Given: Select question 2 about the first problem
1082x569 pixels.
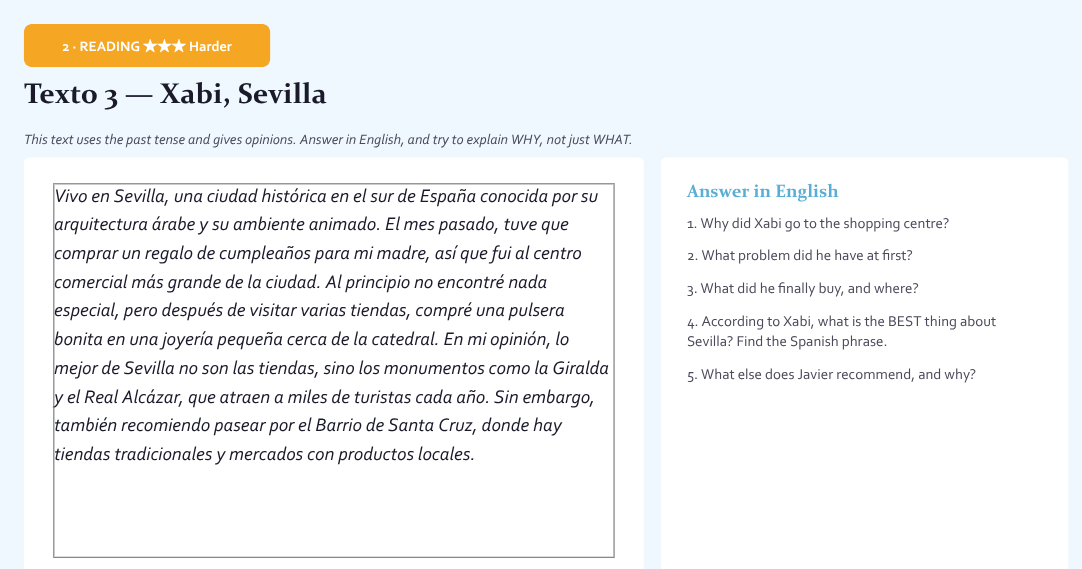Looking at the screenshot, I should (800, 255).
